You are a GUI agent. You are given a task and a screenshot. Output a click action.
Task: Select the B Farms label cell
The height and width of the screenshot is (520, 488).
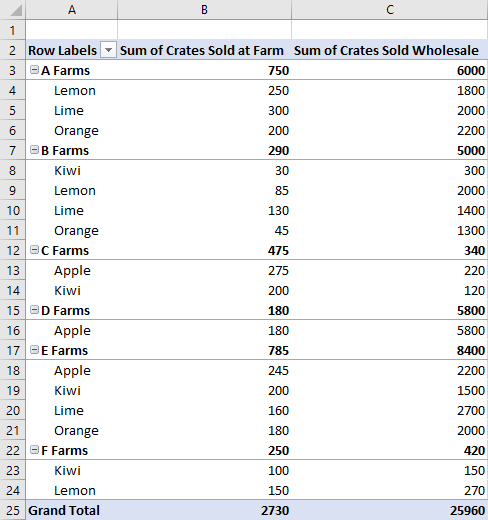(72, 150)
